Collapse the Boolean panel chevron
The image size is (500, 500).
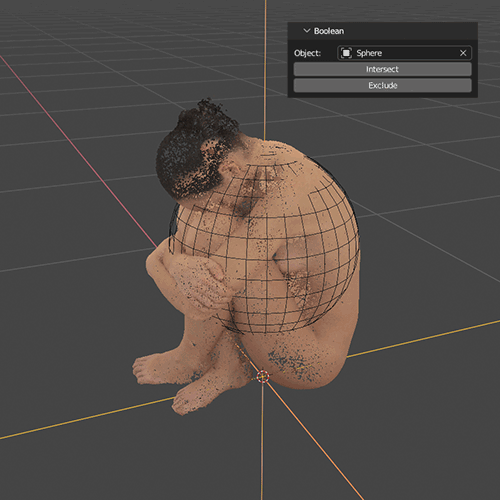coord(306,31)
